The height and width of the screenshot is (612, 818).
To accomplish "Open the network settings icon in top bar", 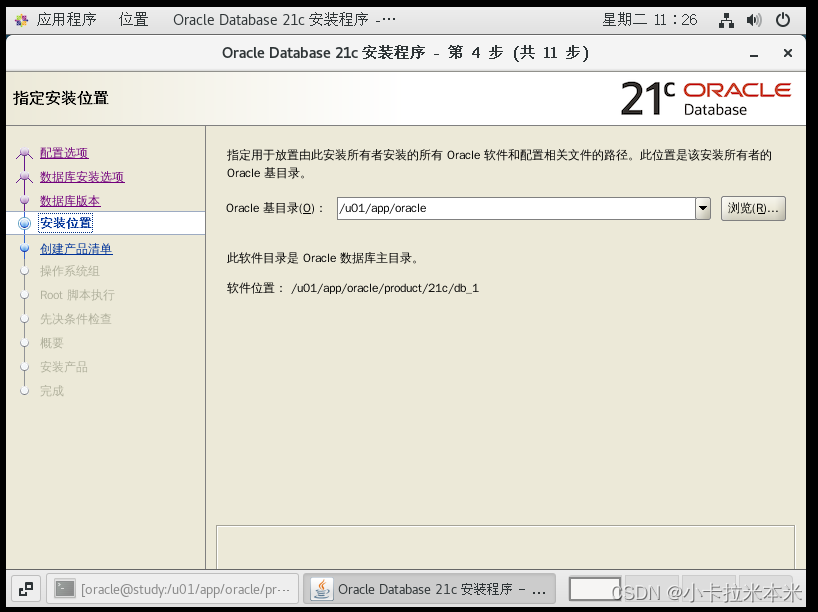I will click(727, 19).
